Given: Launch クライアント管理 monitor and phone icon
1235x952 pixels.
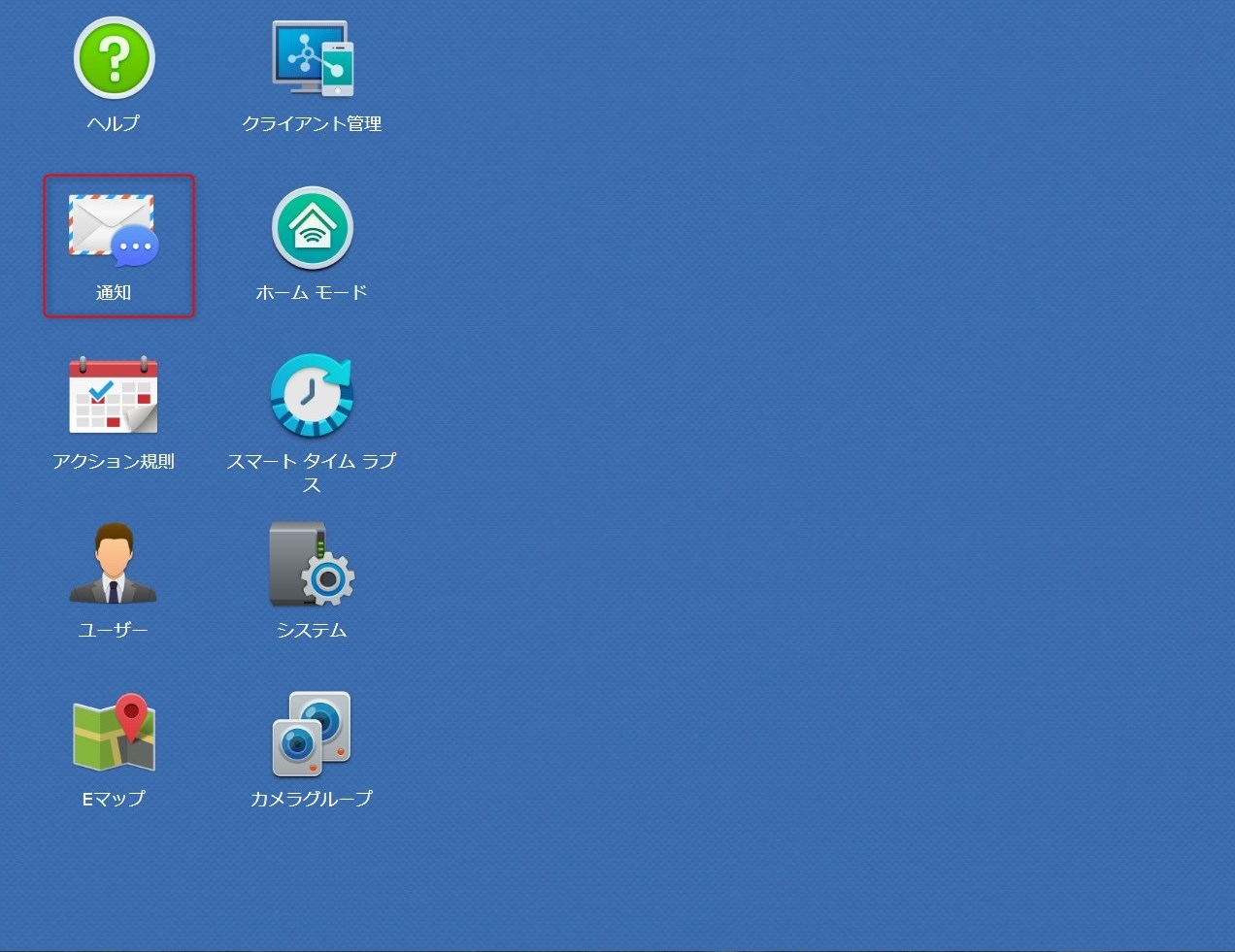Looking at the screenshot, I should 312,58.
